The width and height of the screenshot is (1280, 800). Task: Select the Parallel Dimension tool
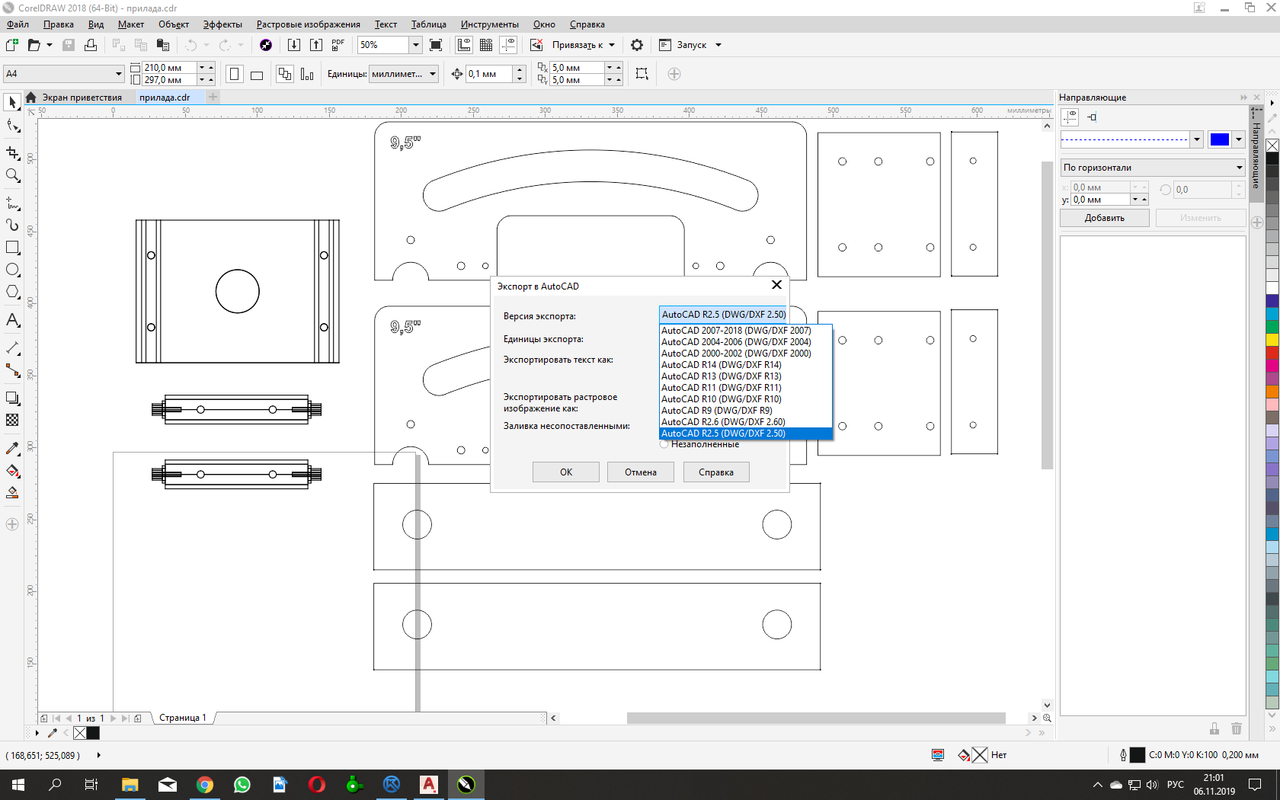[x=12, y=347]
